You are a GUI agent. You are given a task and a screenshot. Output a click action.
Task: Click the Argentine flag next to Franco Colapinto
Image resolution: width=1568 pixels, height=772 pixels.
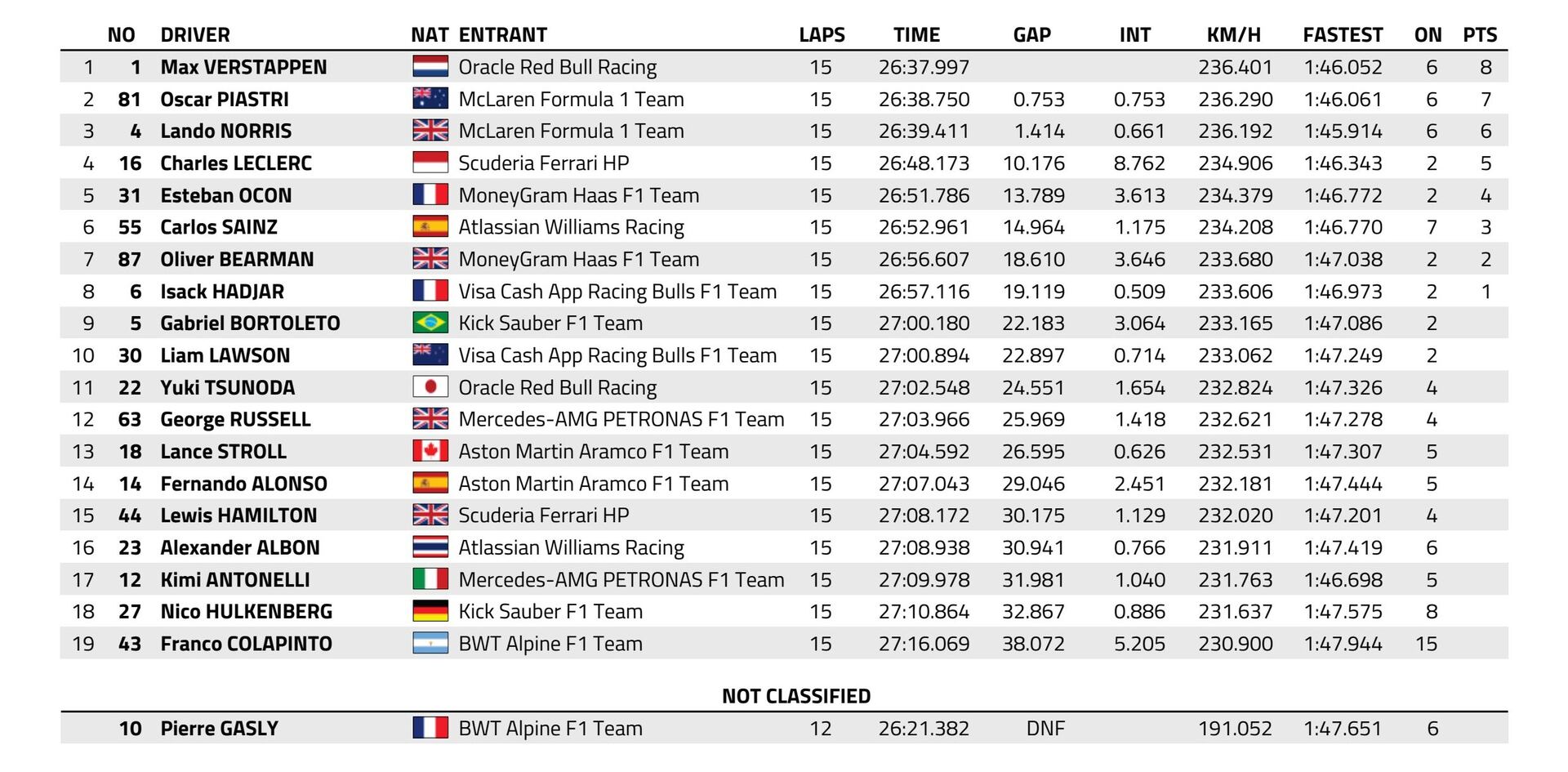coord(430,643)
